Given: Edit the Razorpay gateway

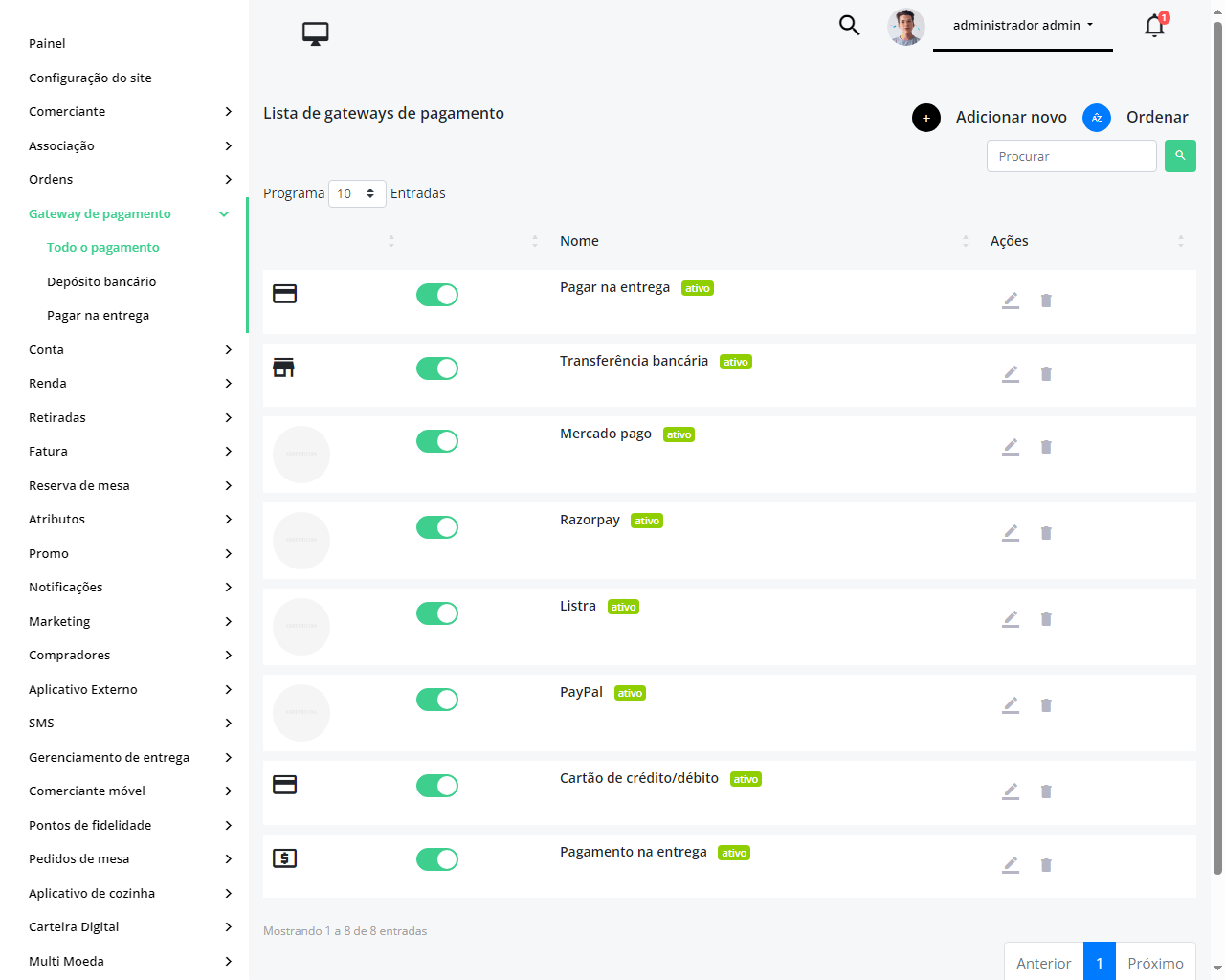Looking at the screenshot, I should [x=1010, y=533].
